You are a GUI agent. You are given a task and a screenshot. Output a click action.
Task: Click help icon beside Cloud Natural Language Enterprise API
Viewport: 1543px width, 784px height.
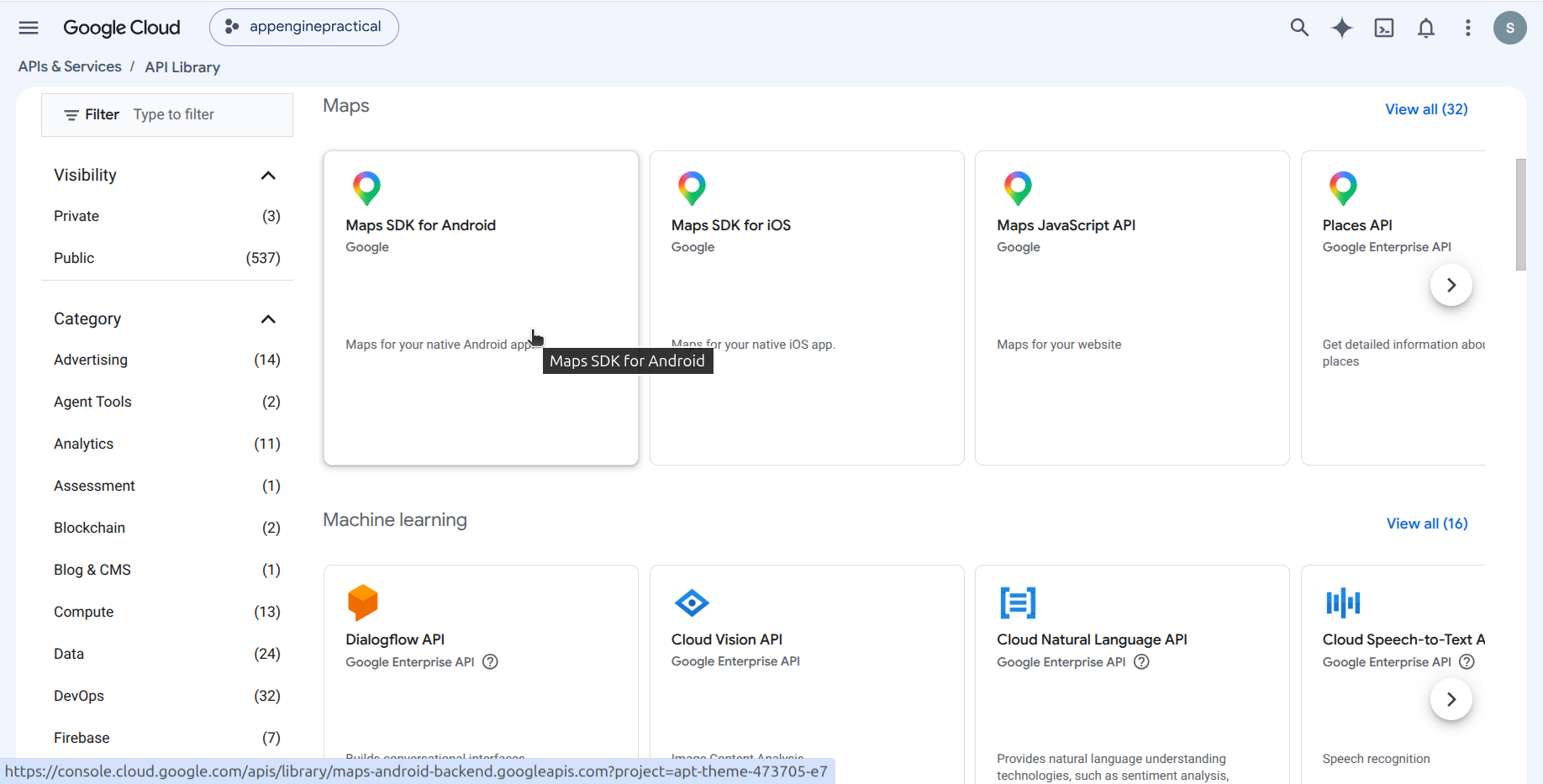[x=1141, y=662]
